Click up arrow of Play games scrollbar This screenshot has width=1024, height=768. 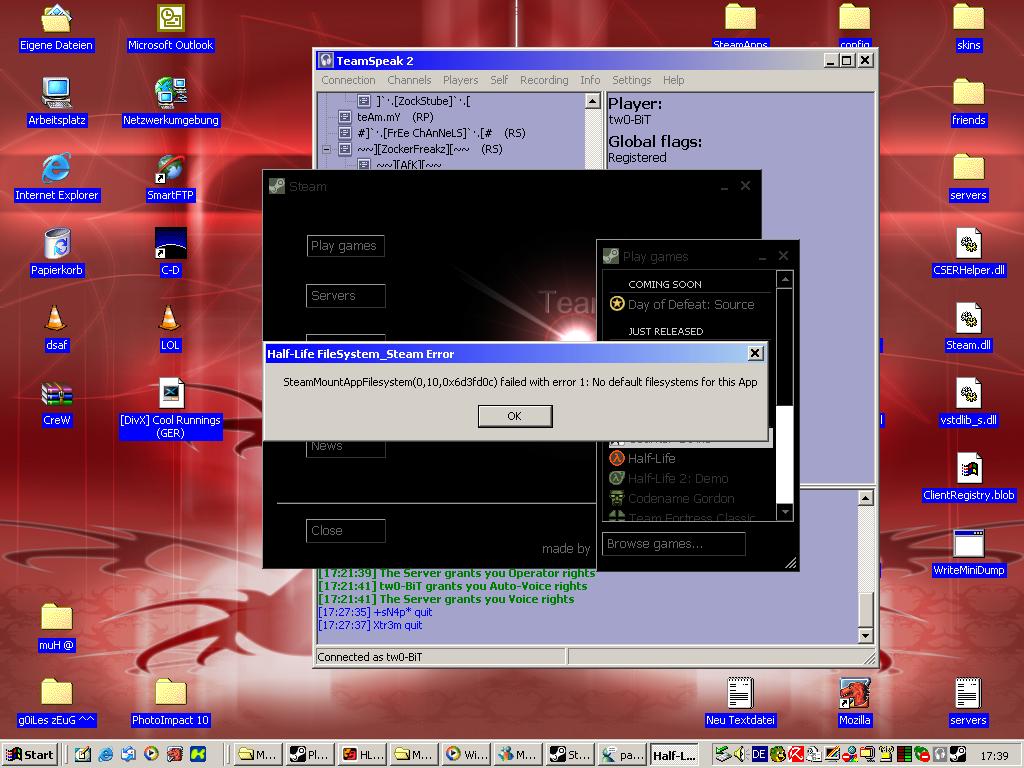point(785,280)
